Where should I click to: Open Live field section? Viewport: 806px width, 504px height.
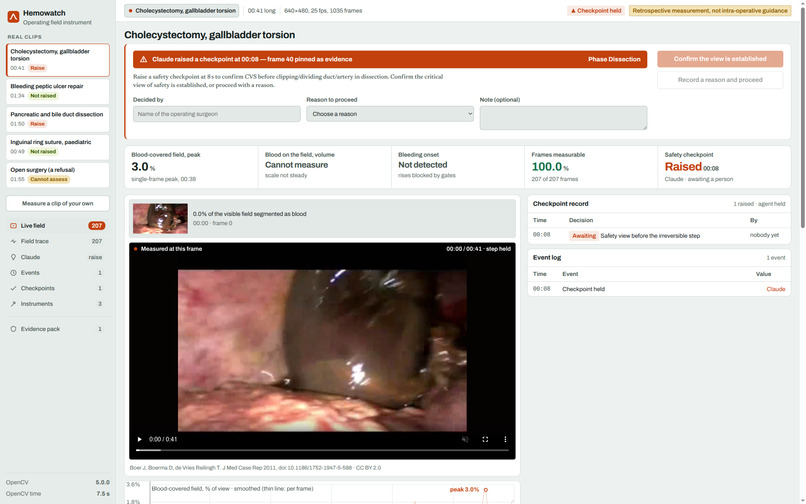[58, 226]
